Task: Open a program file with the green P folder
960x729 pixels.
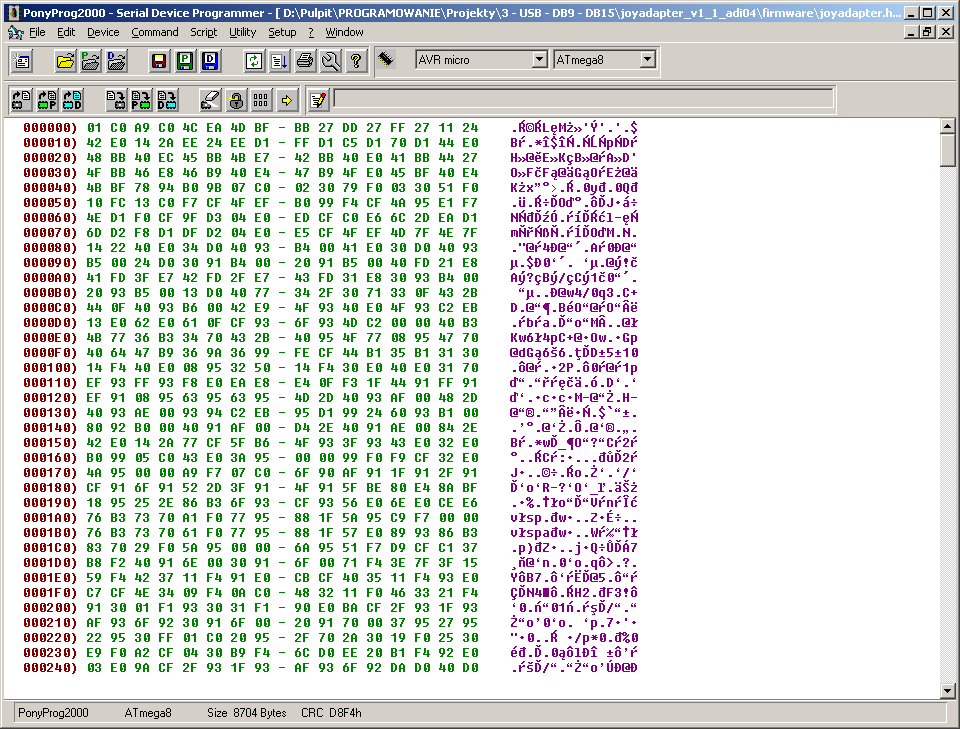Action: (91, 61)
